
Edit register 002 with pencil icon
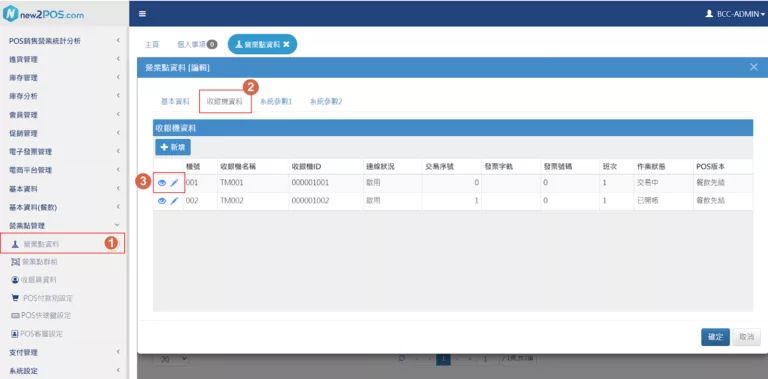click(x=174, y=201)
